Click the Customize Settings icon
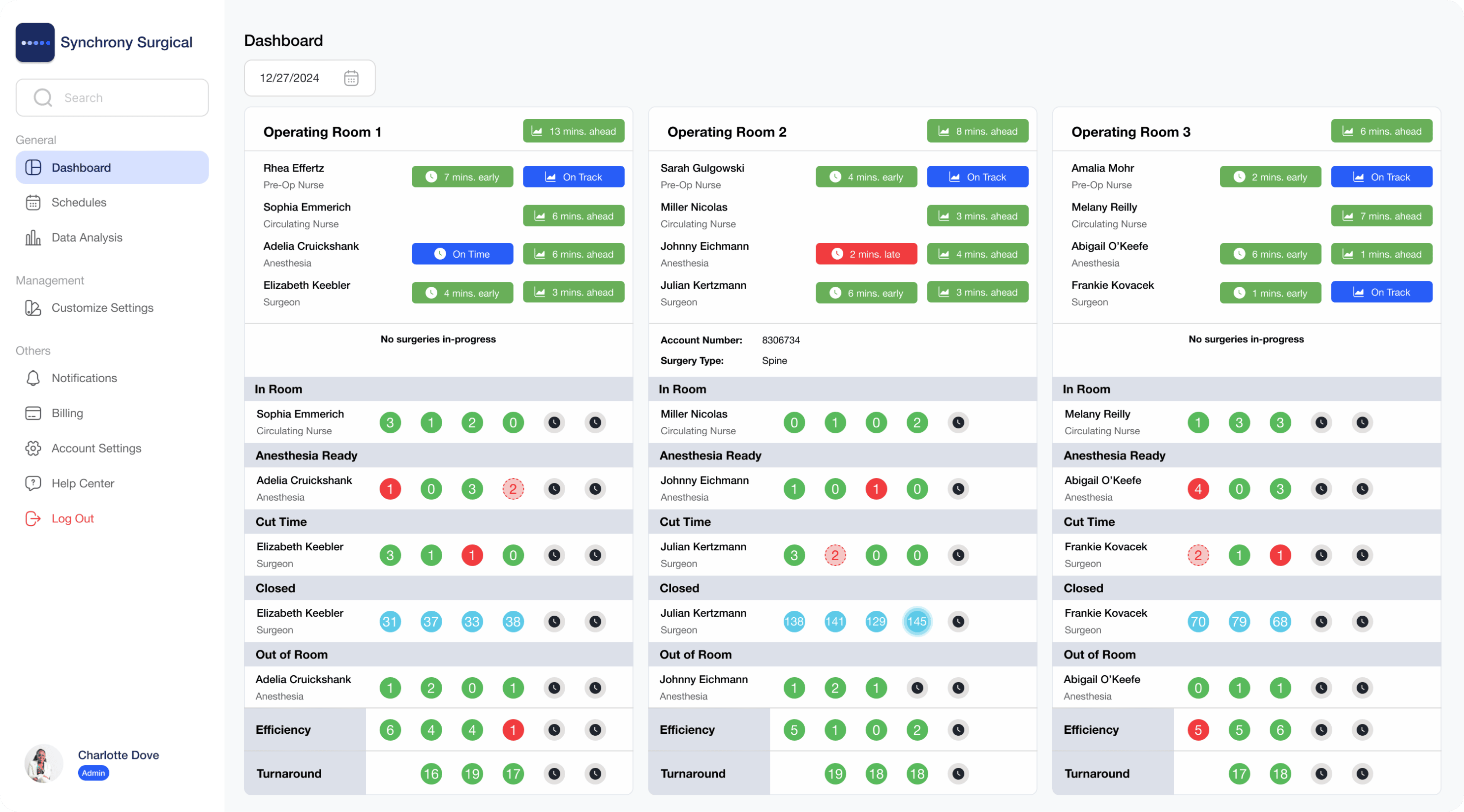Image resolution: width=1464 pixels, height=812 pixels. (32, 308)
